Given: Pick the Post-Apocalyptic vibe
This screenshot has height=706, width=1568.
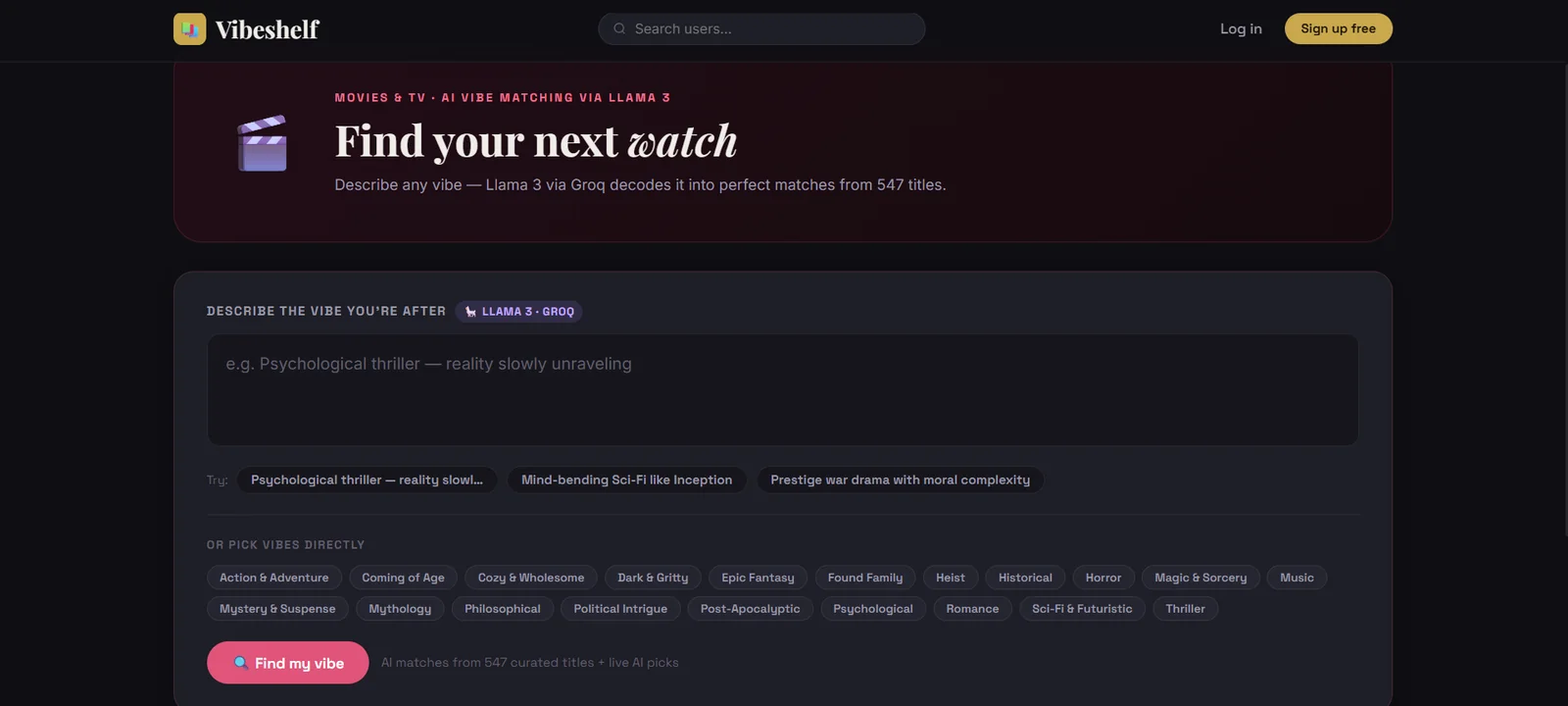Looking at the screenshot, I should (x=751, y=609).
